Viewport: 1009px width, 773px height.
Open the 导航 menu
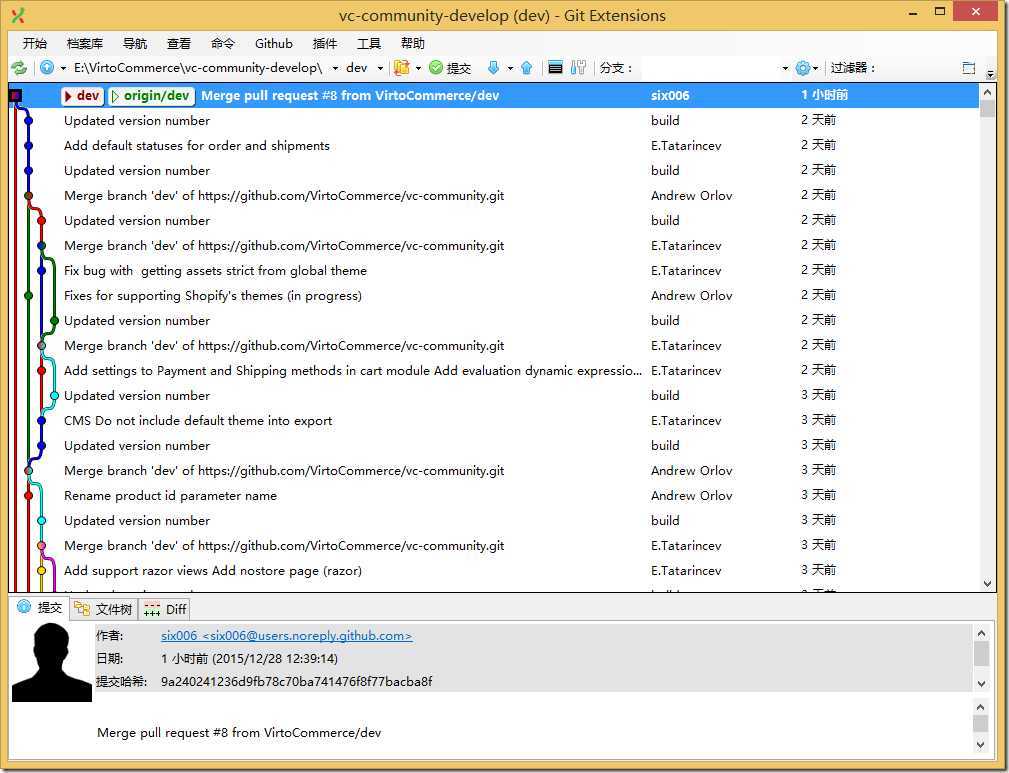pyautogui.click(x=134, y=43)
